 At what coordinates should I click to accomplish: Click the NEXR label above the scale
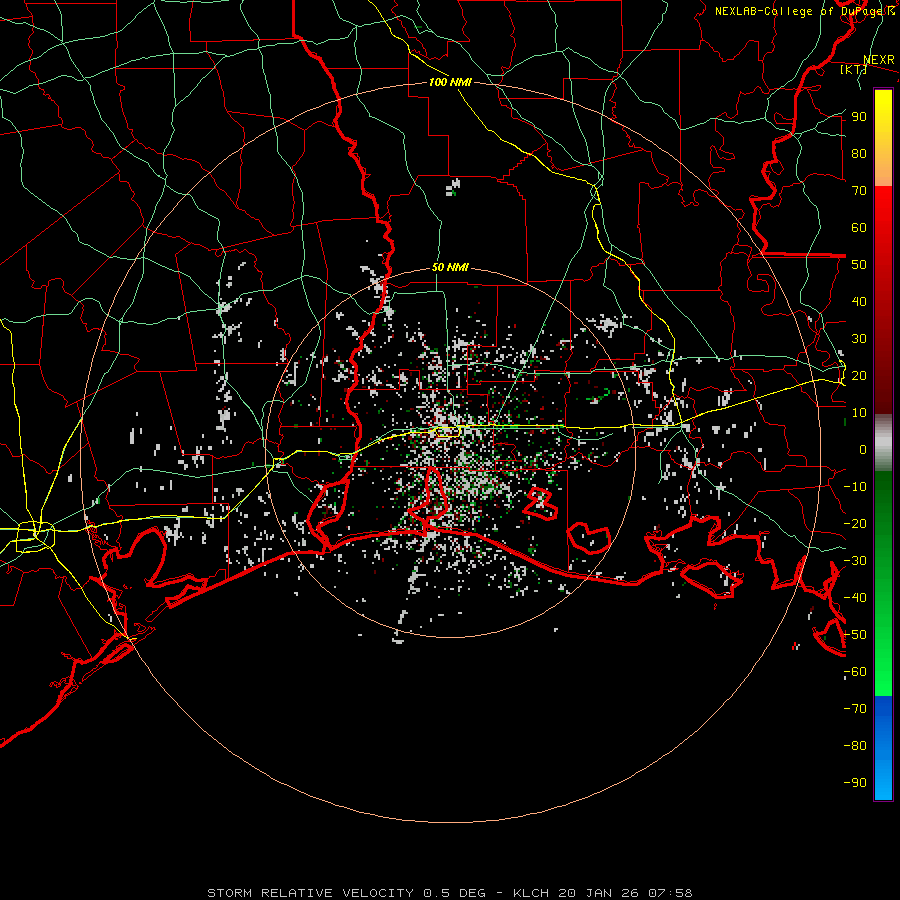pyautogui.click(x=879, y=60)
